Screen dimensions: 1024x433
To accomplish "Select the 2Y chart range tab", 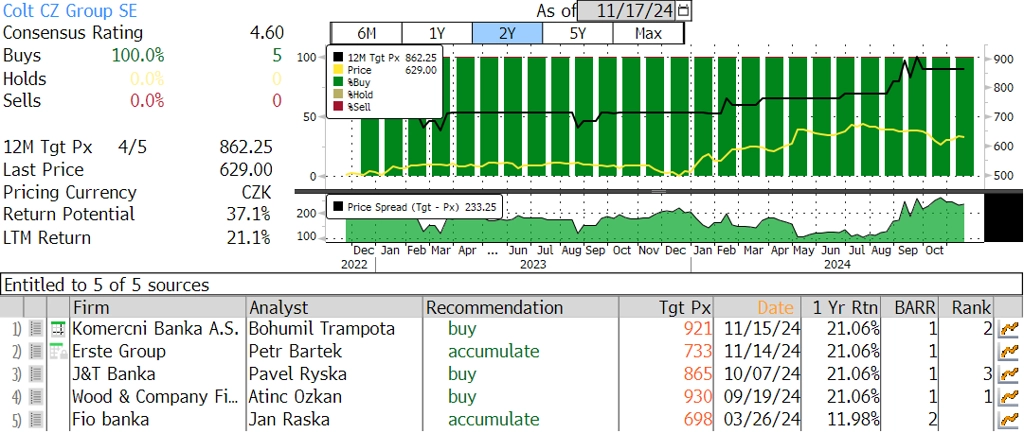I will tap(507, 33).
